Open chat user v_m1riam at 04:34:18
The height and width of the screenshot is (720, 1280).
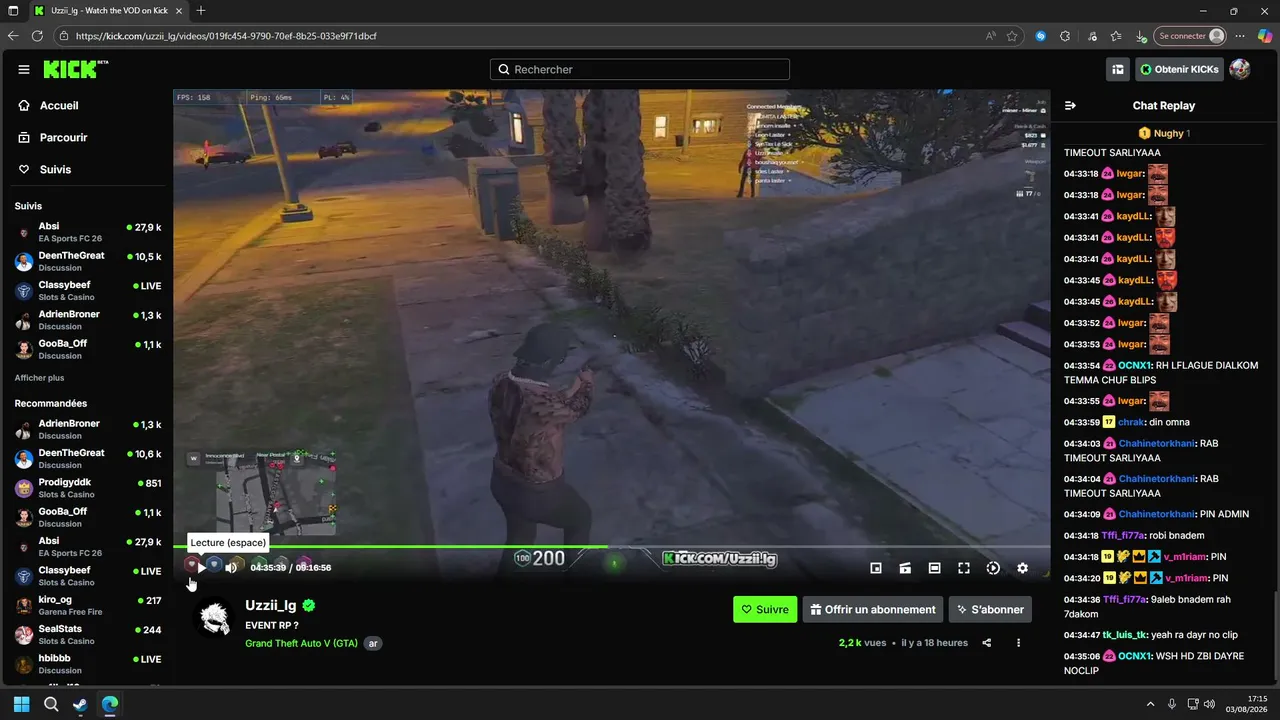tap(1187, 557)
